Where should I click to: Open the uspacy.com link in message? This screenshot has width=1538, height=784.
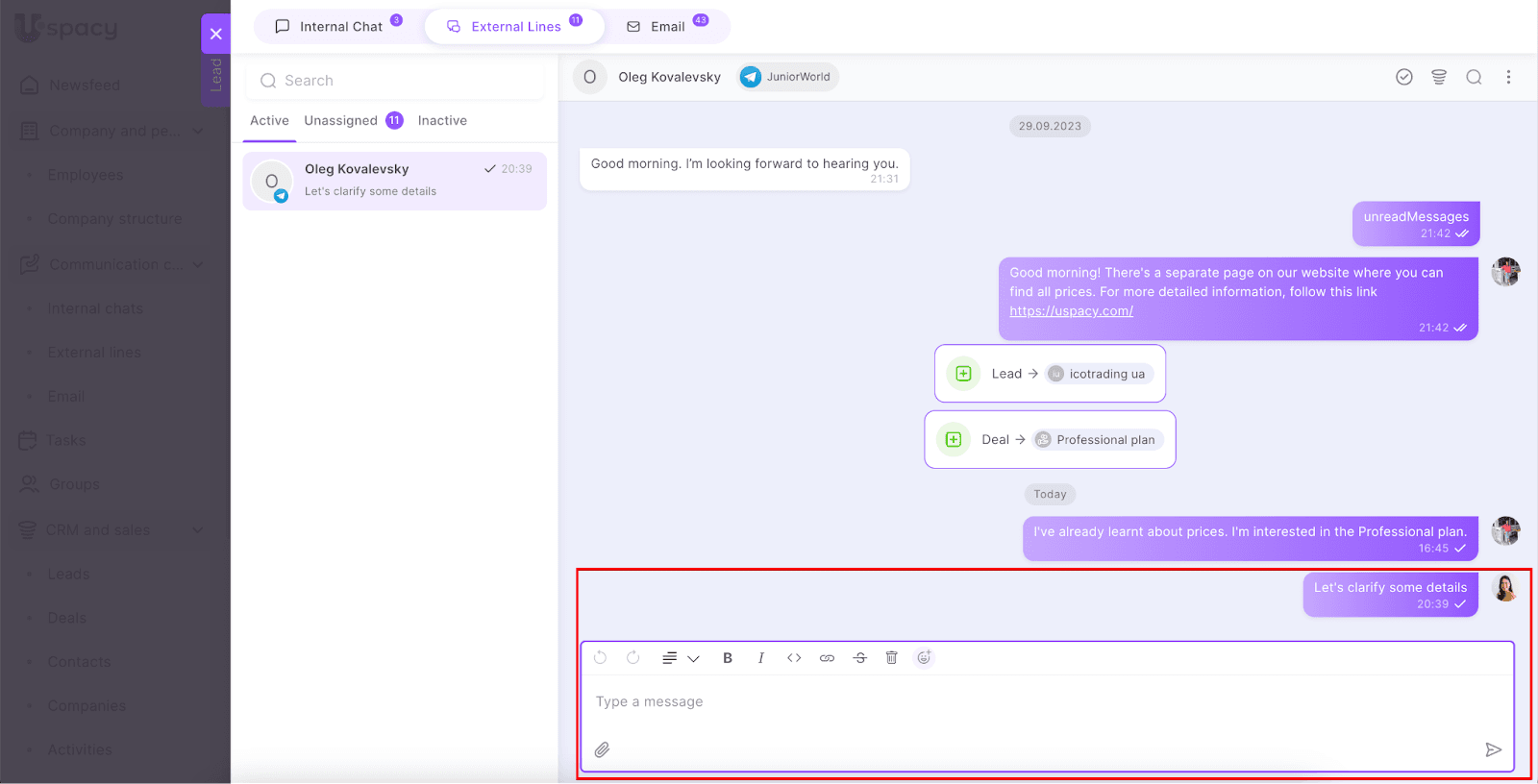pyautogui.click(x=1071, y=311)
